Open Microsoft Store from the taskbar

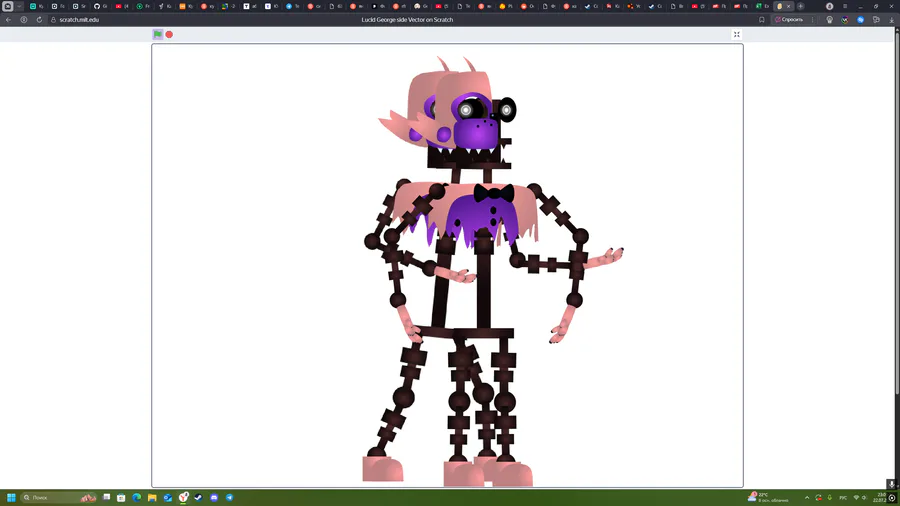click(121, 497)
